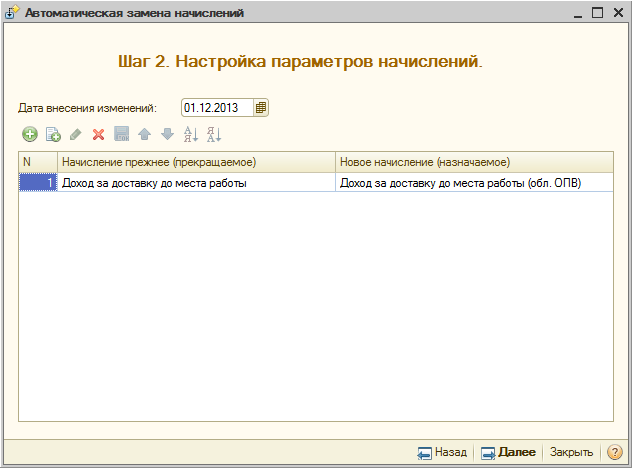Sort the table ascending
The image size is (632, 468).
(190, 134)
